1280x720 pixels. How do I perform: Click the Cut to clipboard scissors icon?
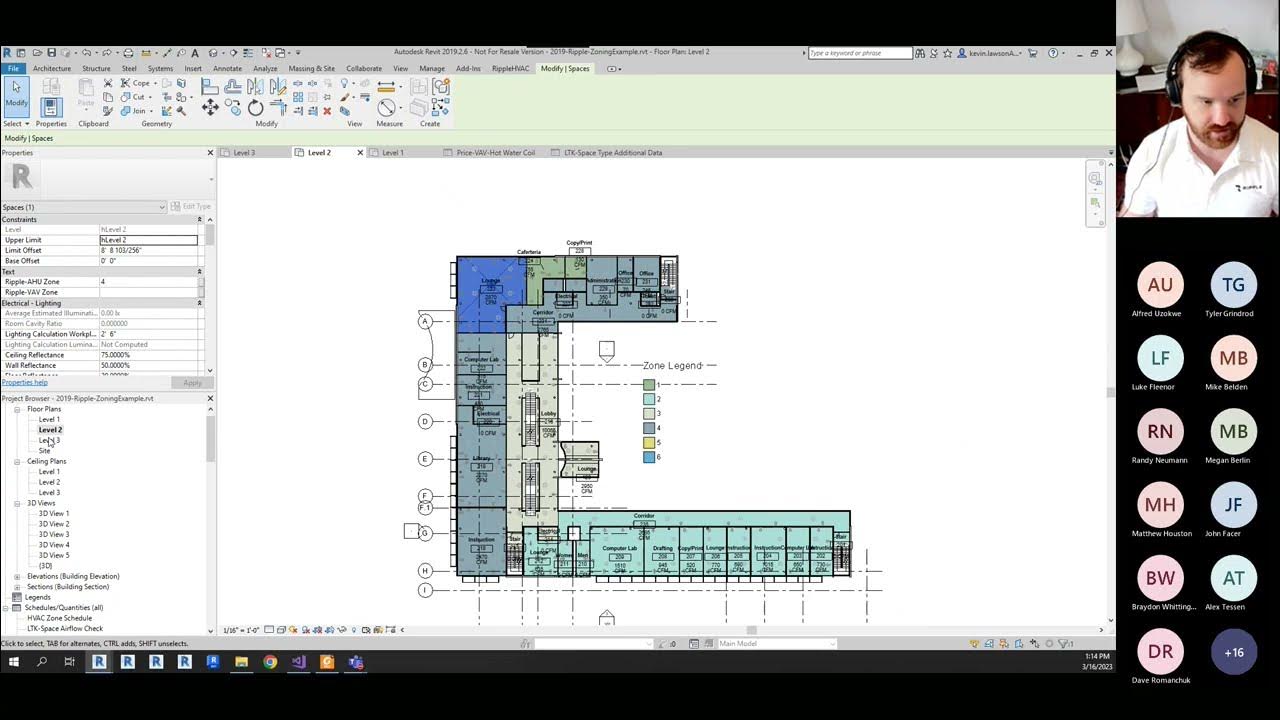pyautogui.click(x=108, y=83)
